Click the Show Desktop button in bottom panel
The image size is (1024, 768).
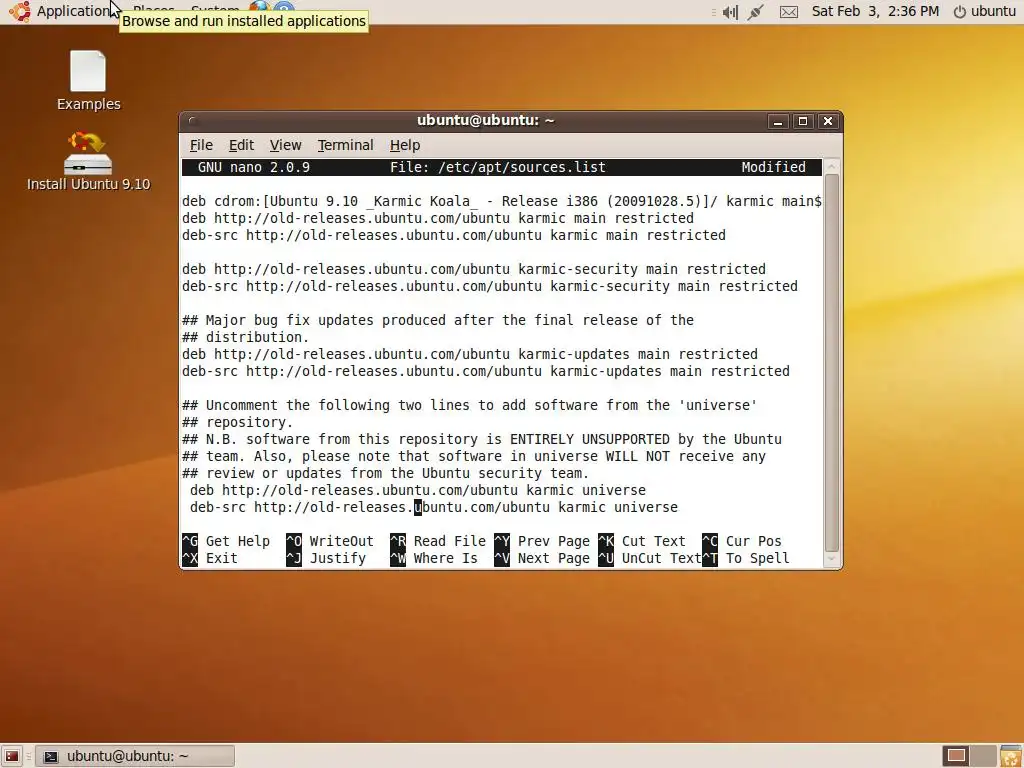[x=12, y=756]
